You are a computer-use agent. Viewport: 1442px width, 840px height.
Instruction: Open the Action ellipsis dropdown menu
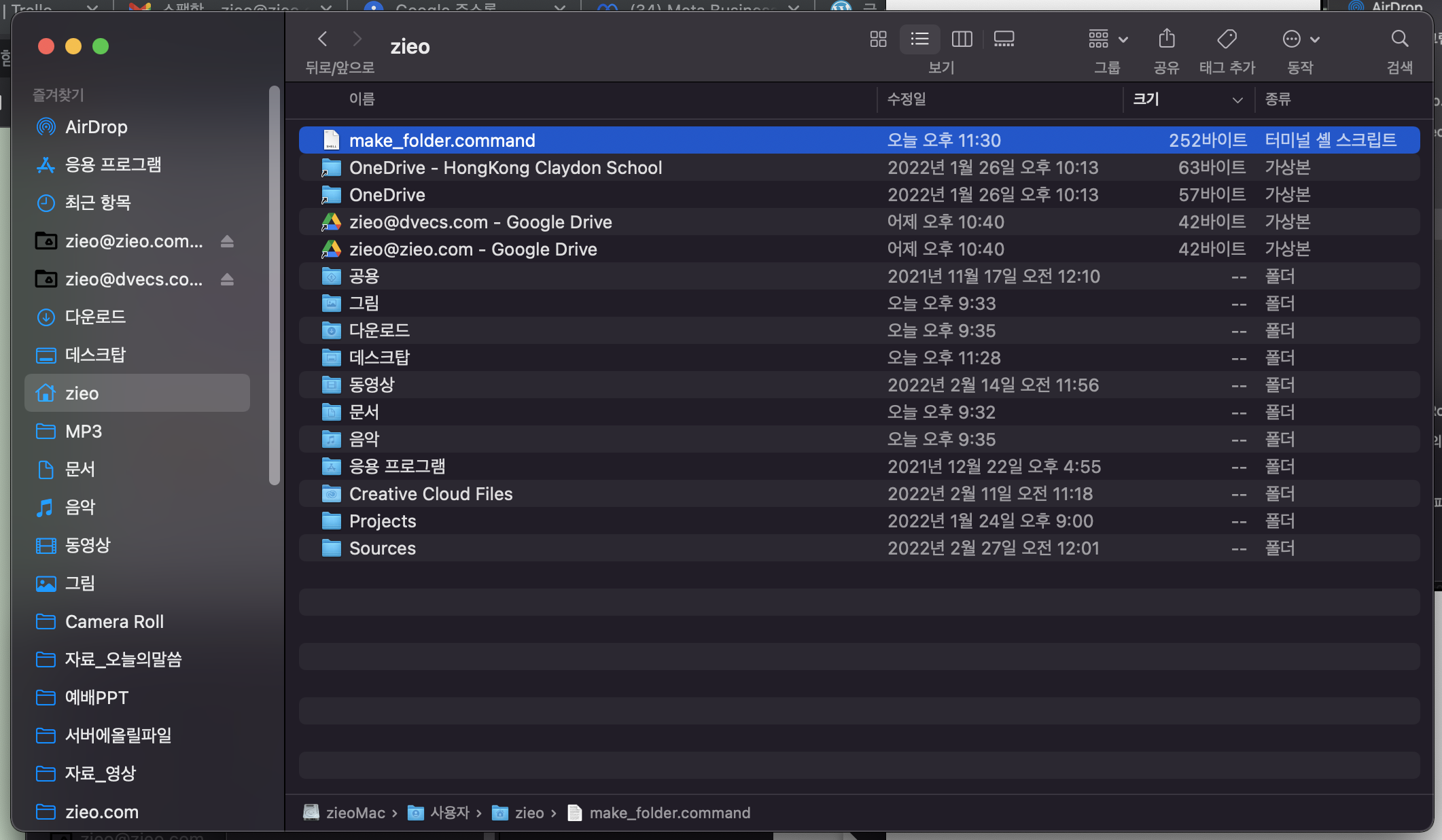[1301, 39]
